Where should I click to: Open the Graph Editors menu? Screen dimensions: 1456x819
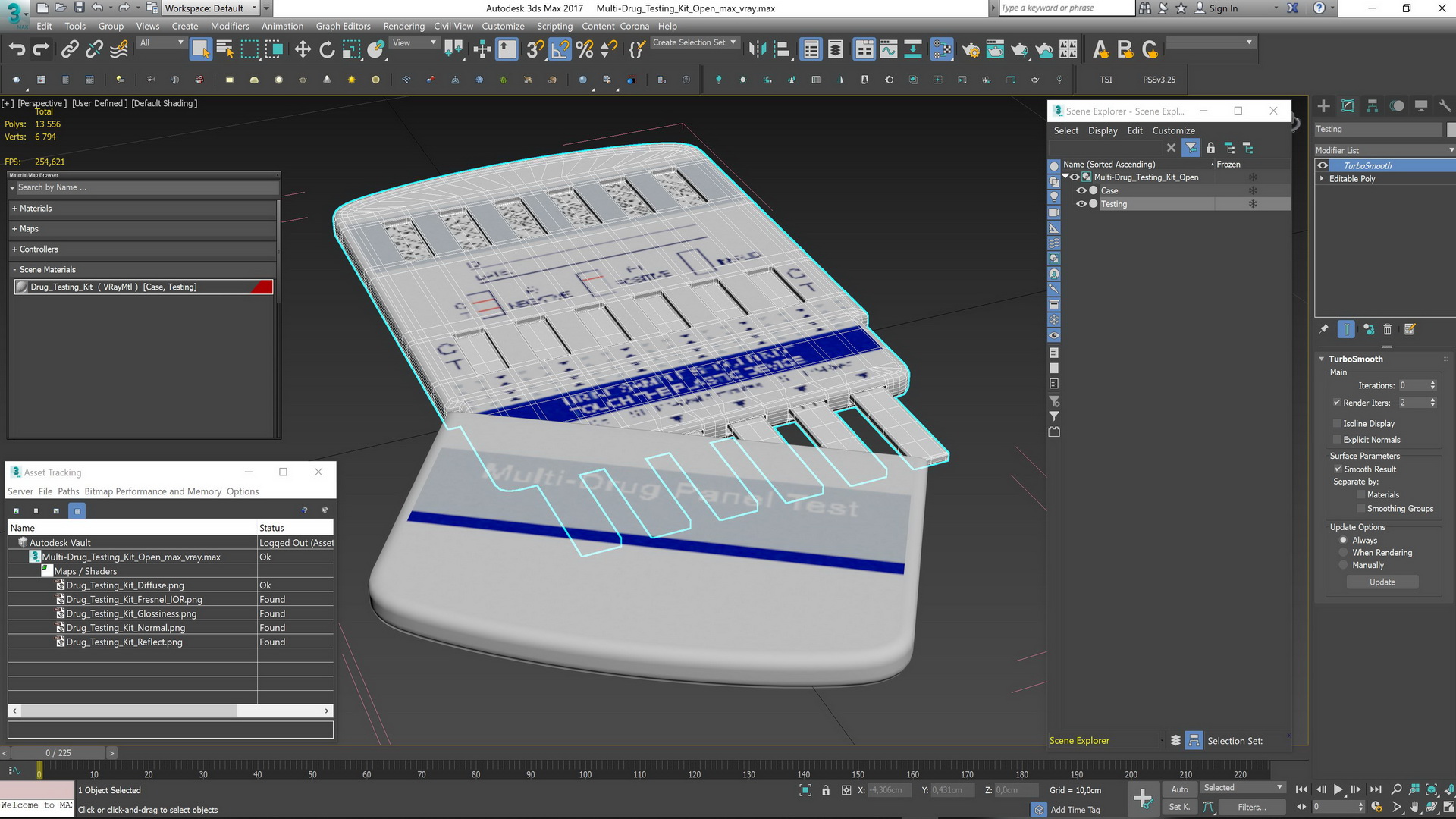(x=343, y=26)
